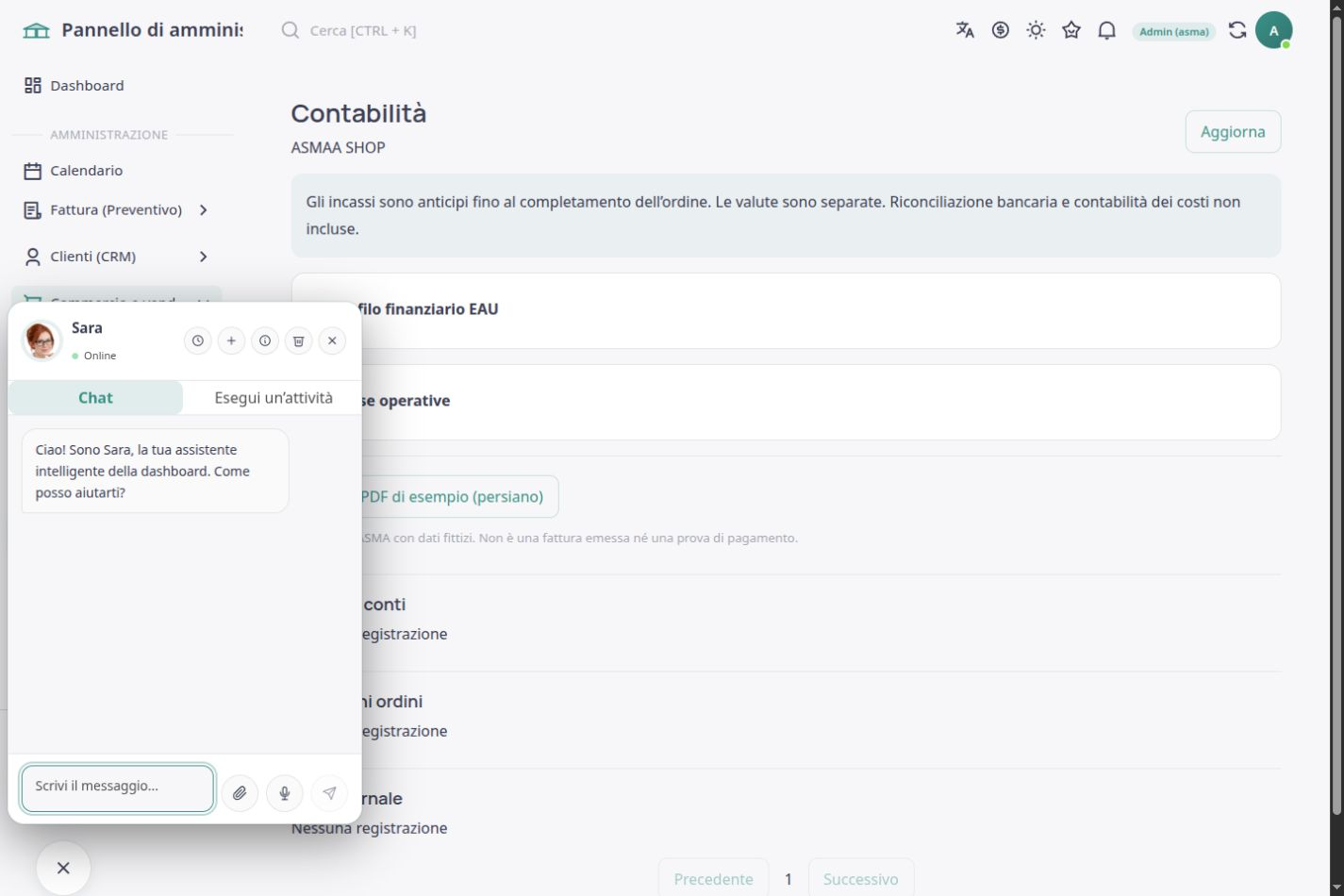Expand the Fattura (Preventivo) submenu

pos(203,210)
